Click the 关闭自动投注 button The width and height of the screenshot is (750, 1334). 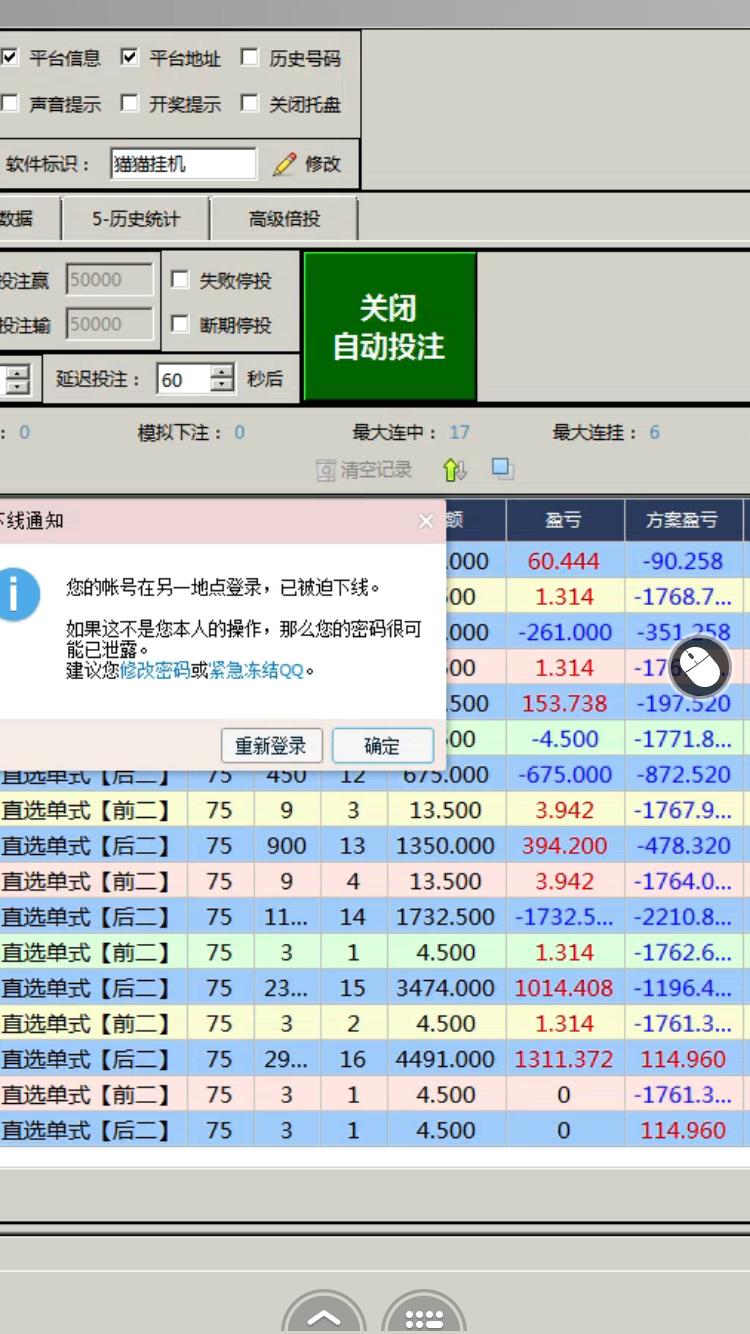(389, 327)
